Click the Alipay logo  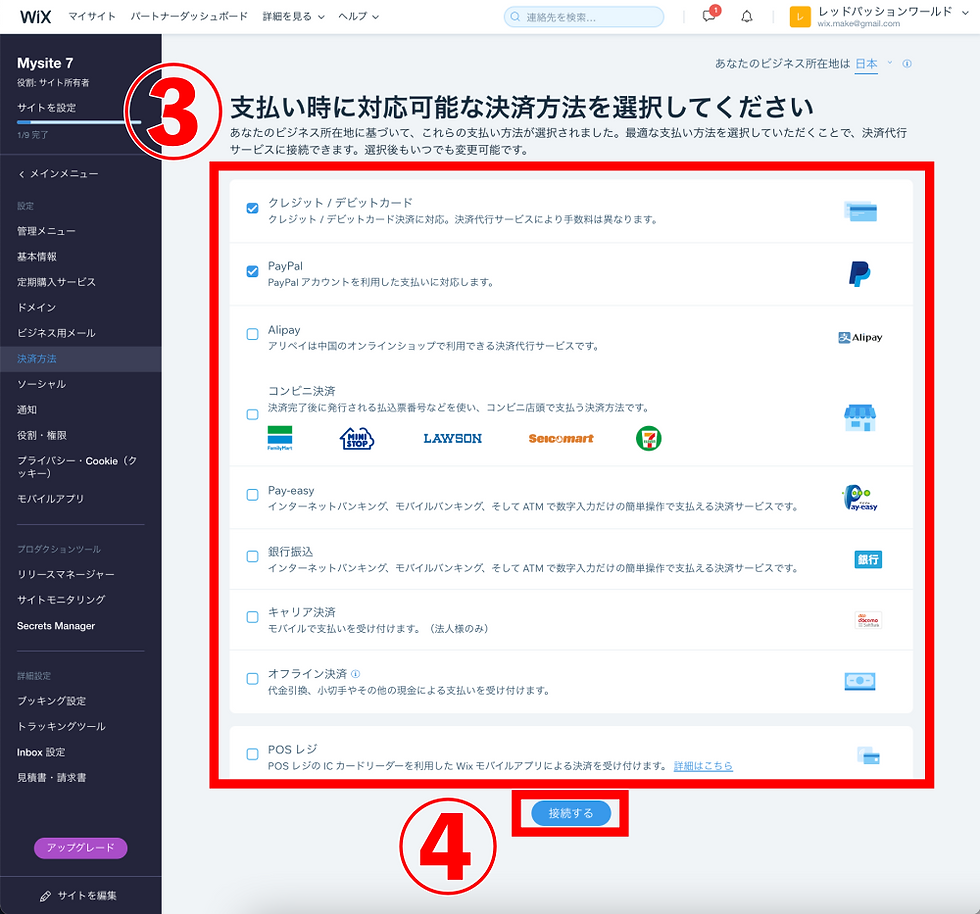860,338
